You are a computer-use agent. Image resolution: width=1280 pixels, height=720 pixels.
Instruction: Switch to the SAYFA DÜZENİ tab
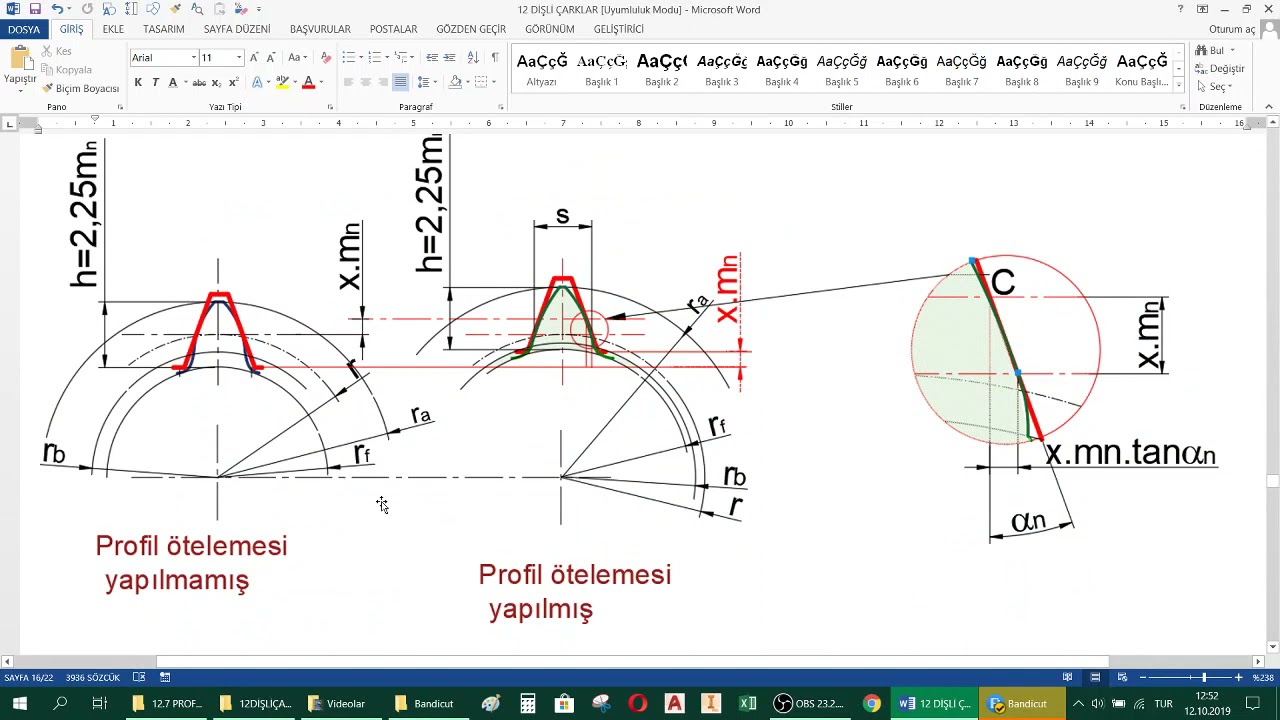coord(237,29)
